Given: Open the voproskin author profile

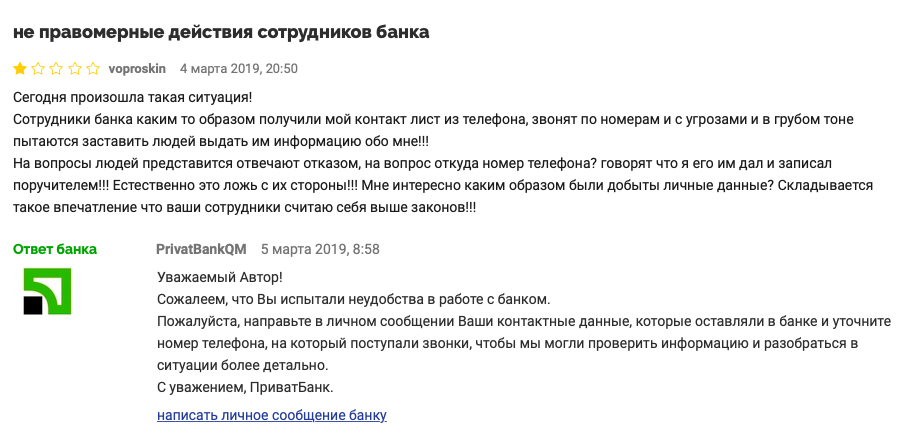Looking at the screenshot, I should tap(137, 69).
